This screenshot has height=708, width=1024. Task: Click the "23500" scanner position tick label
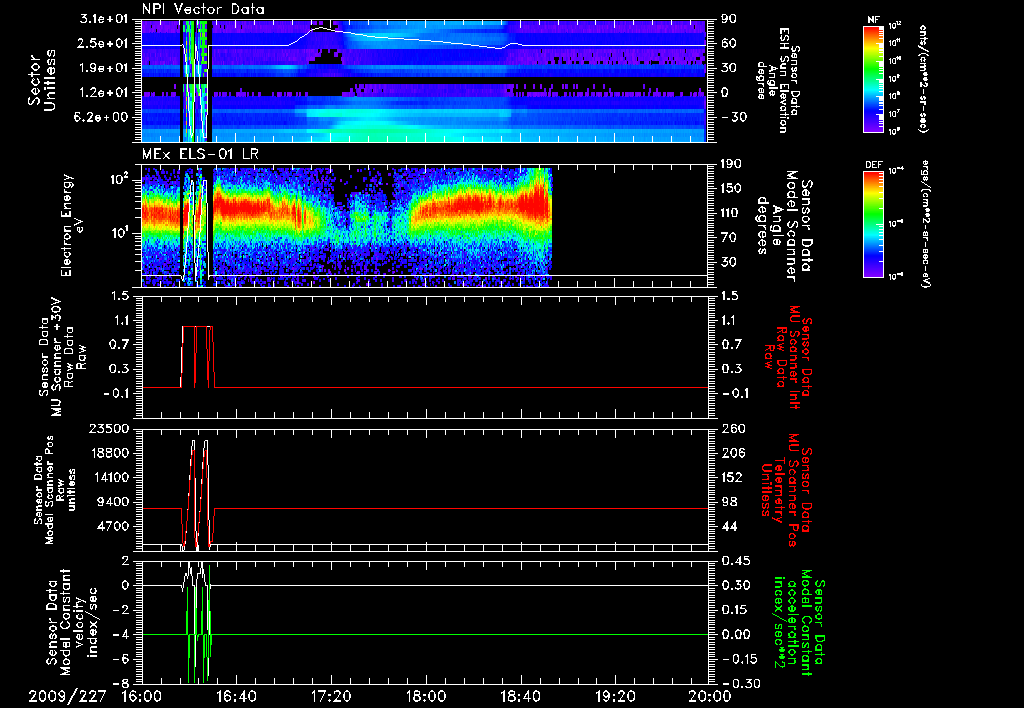tap(109, 428)
